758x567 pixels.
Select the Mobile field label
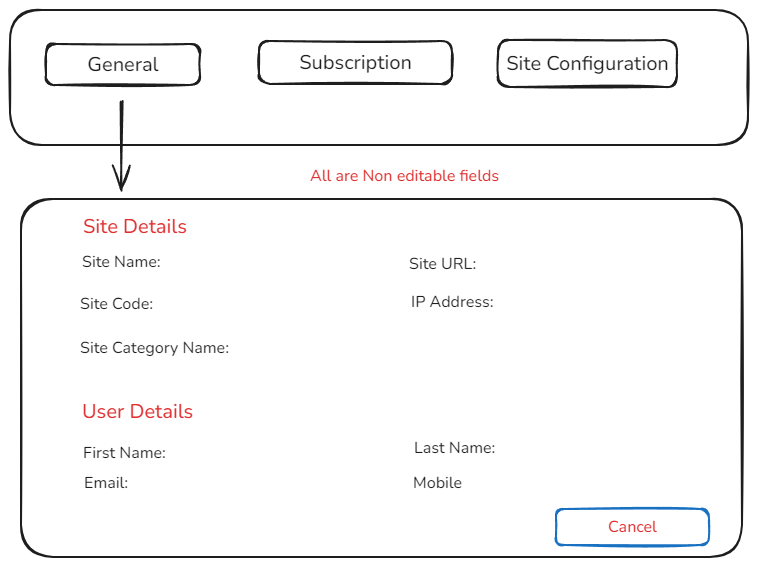click(437, 483)
